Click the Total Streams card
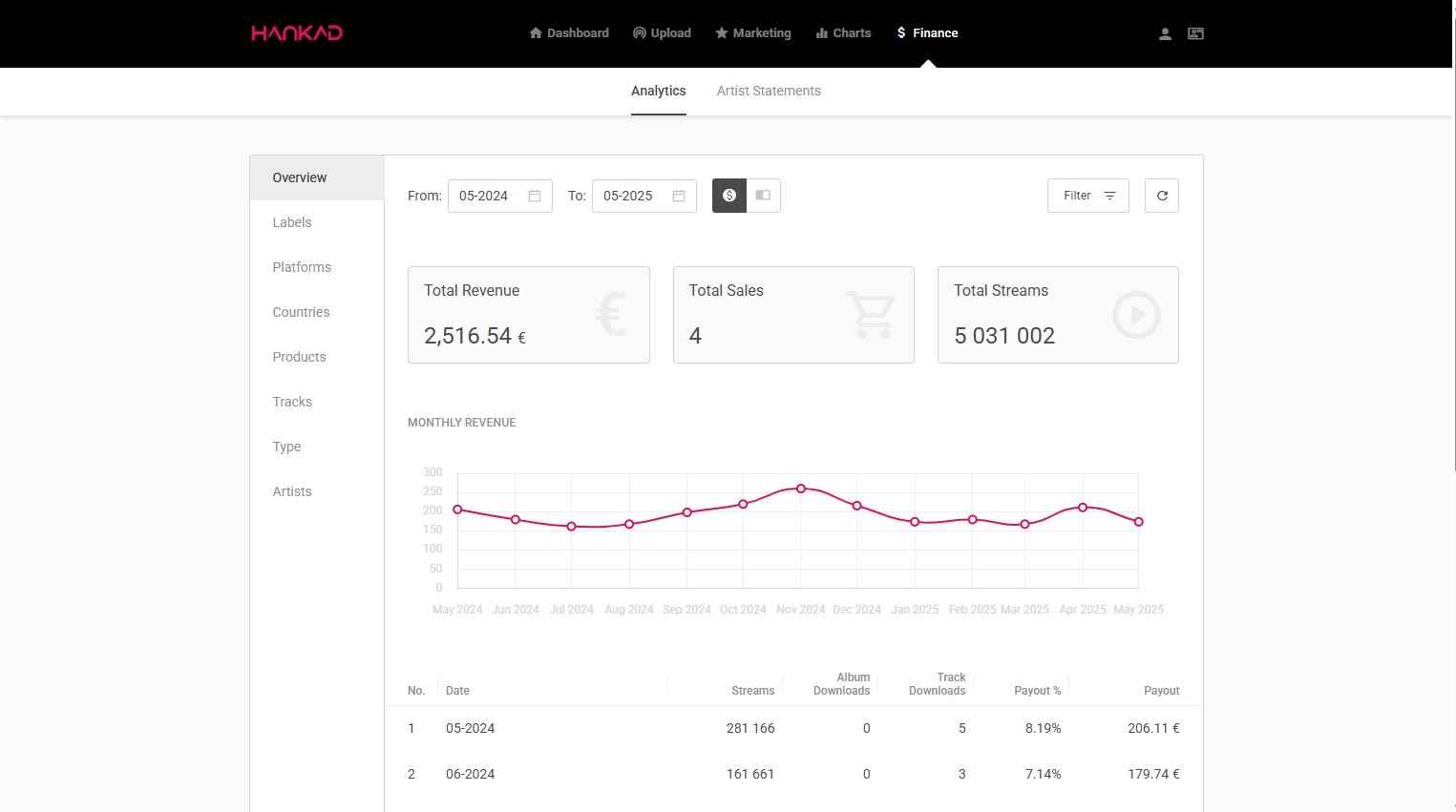This screenshot has width=1456, height=812. click(1058, 315)
